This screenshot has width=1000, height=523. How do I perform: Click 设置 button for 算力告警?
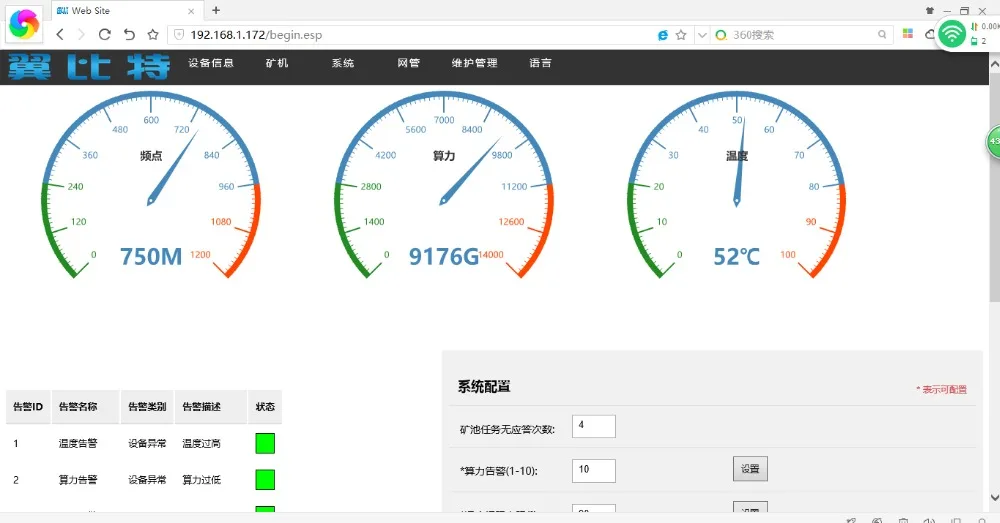pyautogui.click(x=750, y=469)
